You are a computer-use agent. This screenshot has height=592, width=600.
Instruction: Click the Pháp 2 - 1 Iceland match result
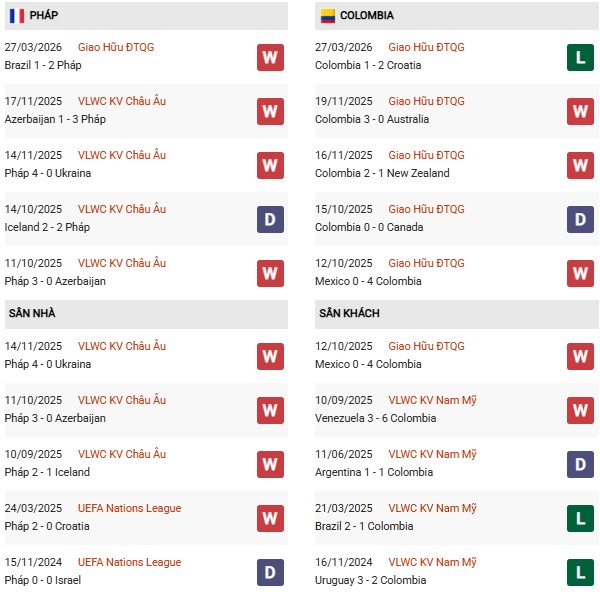click(x=47, y=472)
